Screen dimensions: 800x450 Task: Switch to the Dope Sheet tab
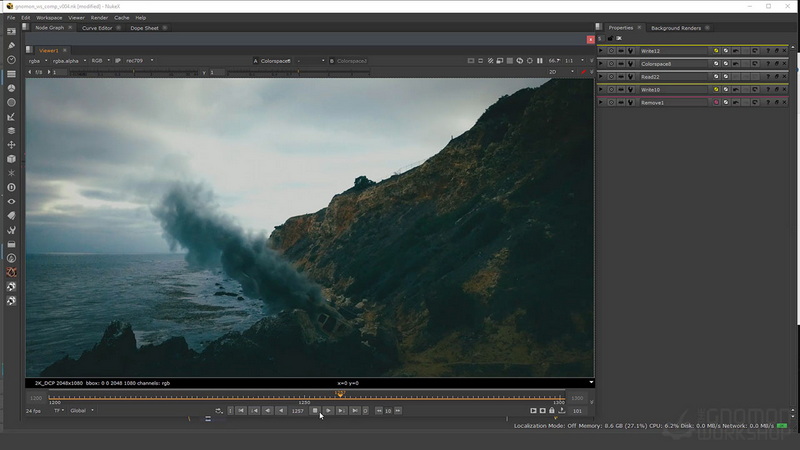(144, 28)
